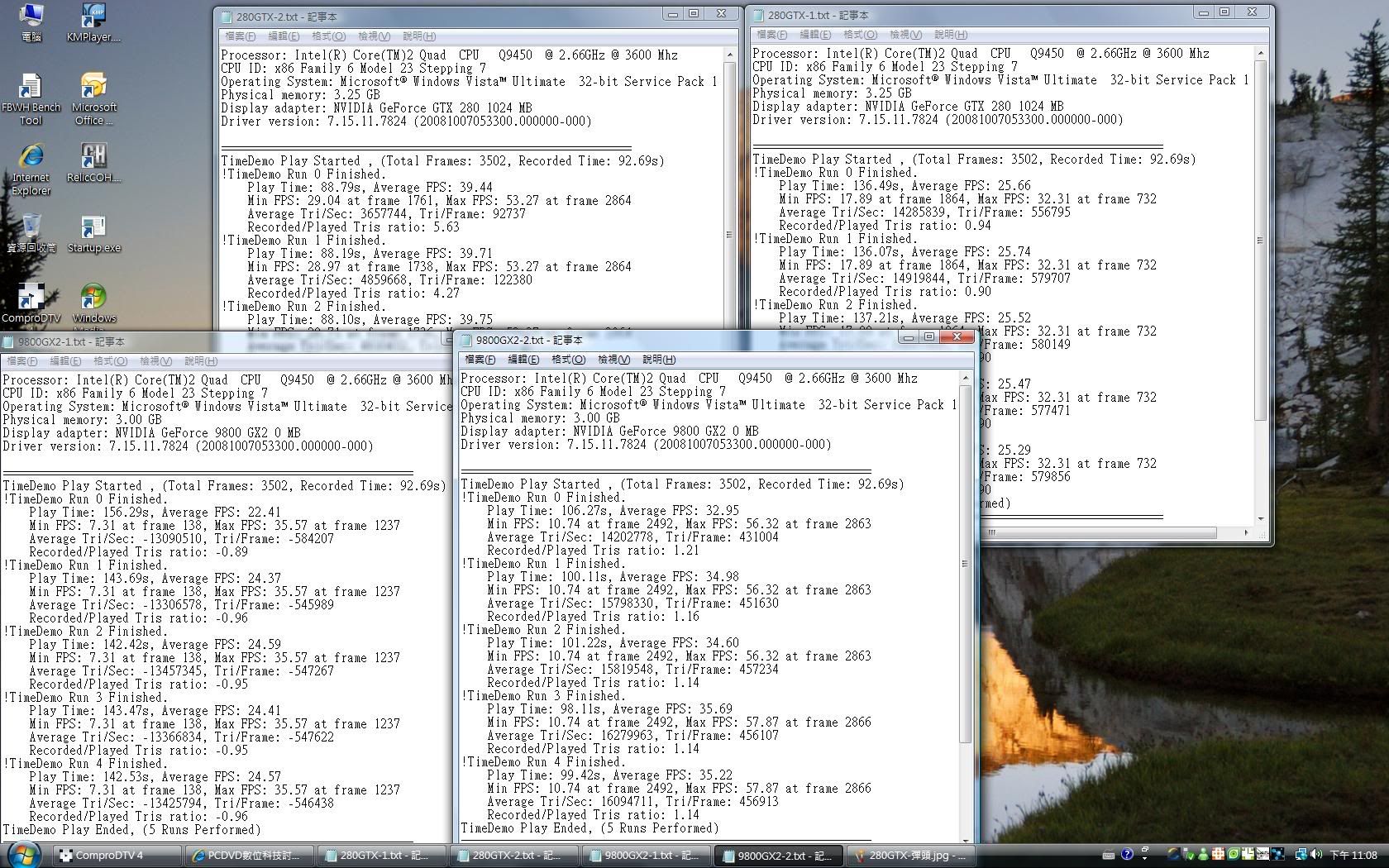Image resolution: width=1389 pixels, height=868 pixels.
Task: Switch to 280GTX-彈頭.jpg taskbar button
Action: click(911, 856)
